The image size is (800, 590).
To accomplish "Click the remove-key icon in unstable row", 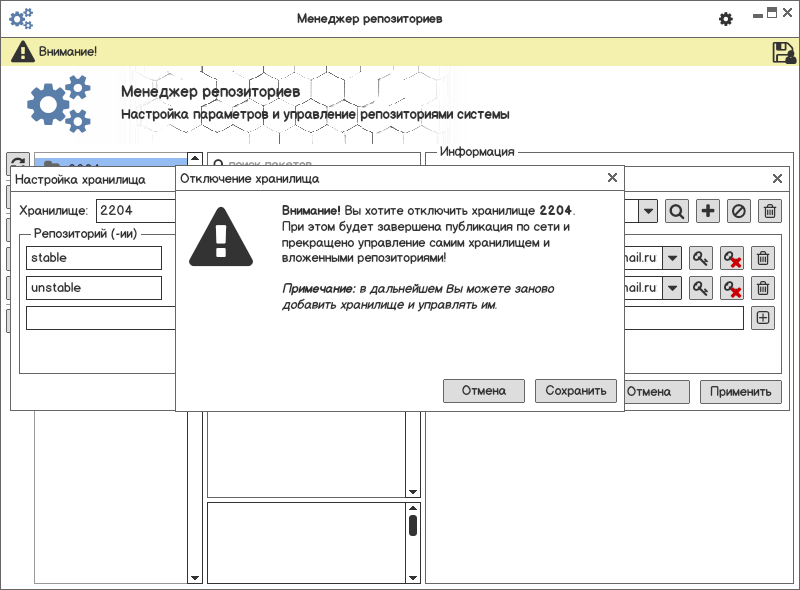I will click(x=732, y=288).
